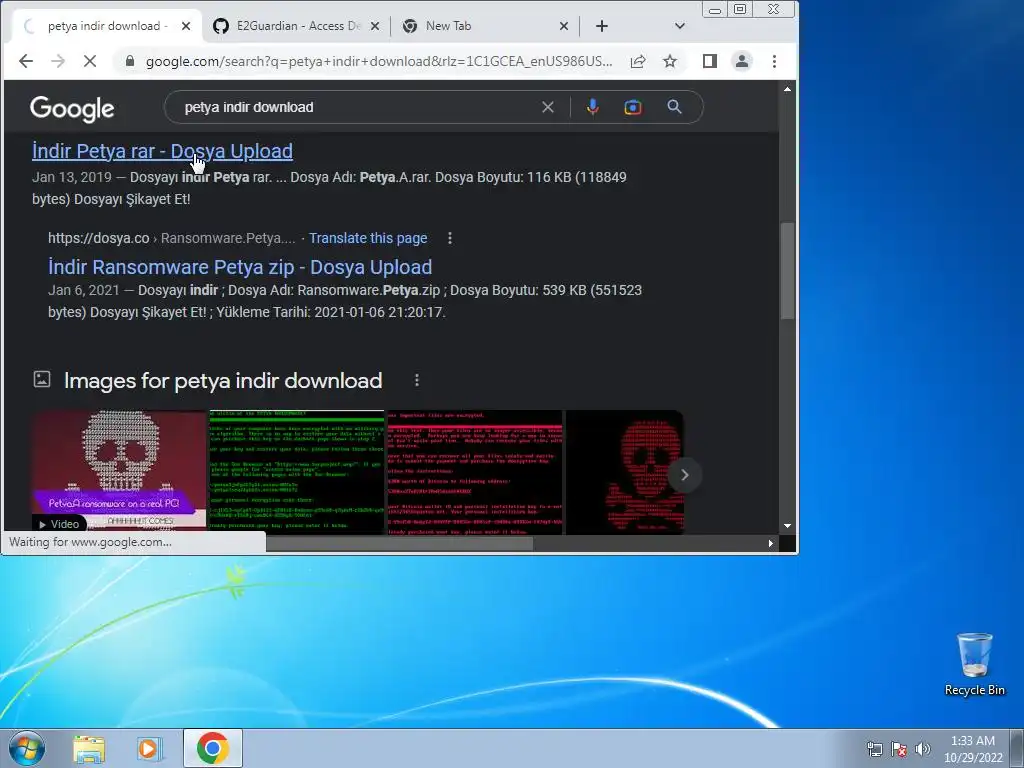The width and height of the screenshot is (1024, 768).
Task: Click the Action Center flag icon
Action: point(899,749)
